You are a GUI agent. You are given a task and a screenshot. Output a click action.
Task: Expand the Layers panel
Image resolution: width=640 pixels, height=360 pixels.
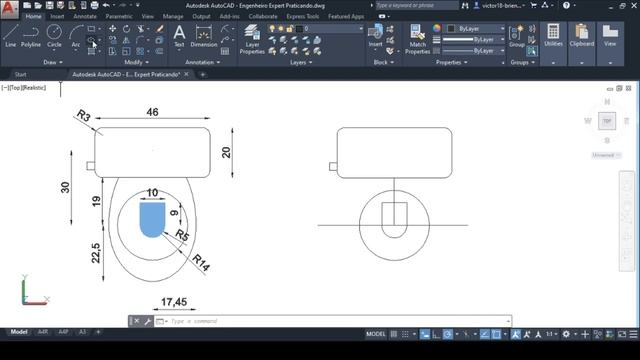point(301,62)
